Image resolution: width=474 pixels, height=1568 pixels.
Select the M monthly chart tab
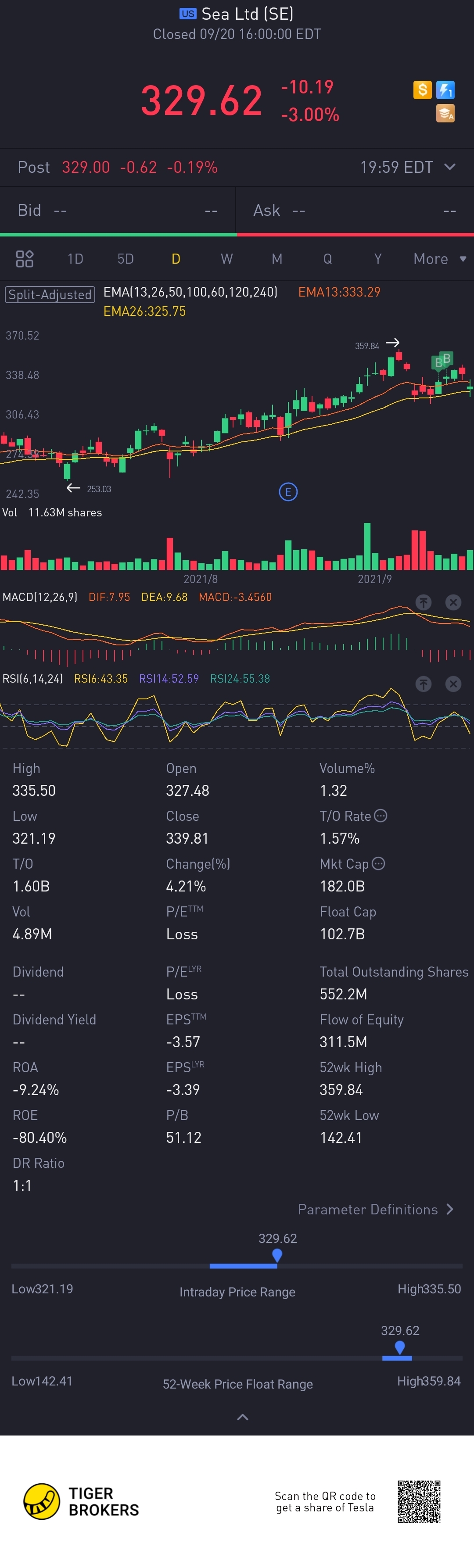[x=277, y=259]
